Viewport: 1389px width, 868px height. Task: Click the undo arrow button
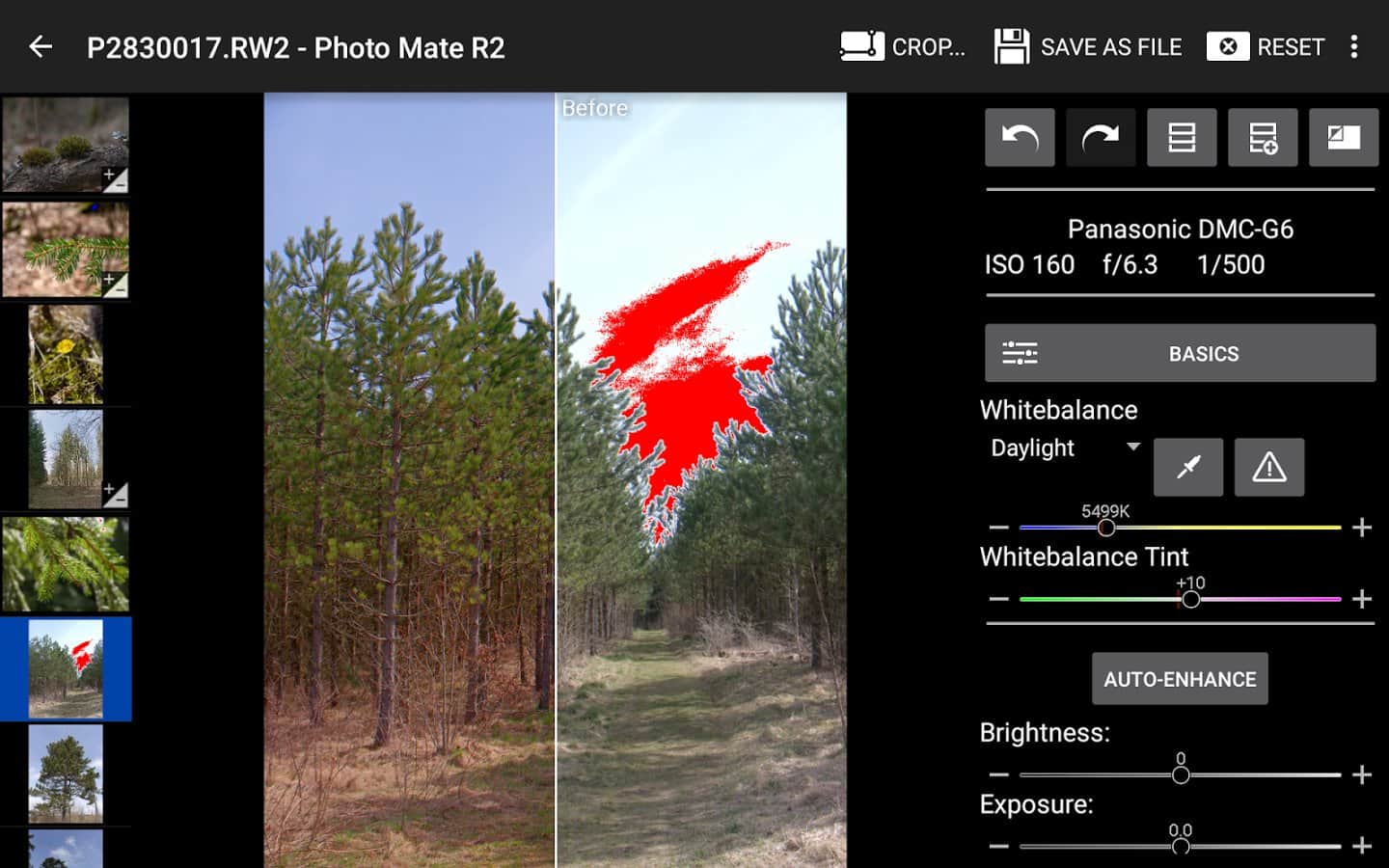click(x=1020, y=138)
